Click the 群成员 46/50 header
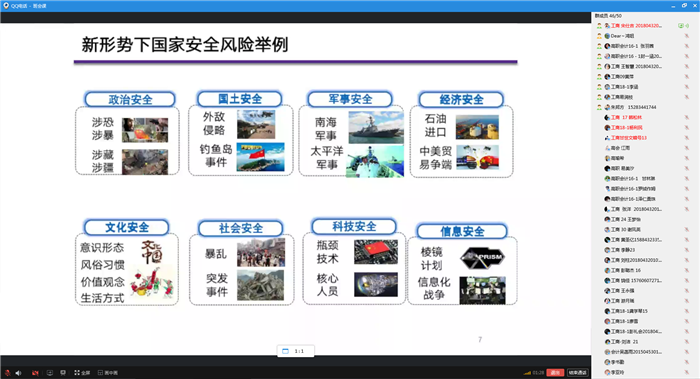The image size is (700, 379). click(608, 16)
